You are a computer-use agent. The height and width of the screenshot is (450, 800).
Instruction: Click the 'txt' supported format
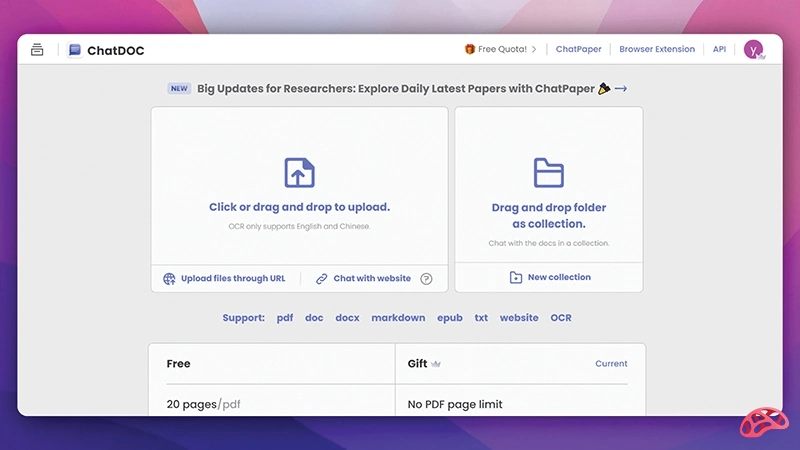tap(481, 317)
